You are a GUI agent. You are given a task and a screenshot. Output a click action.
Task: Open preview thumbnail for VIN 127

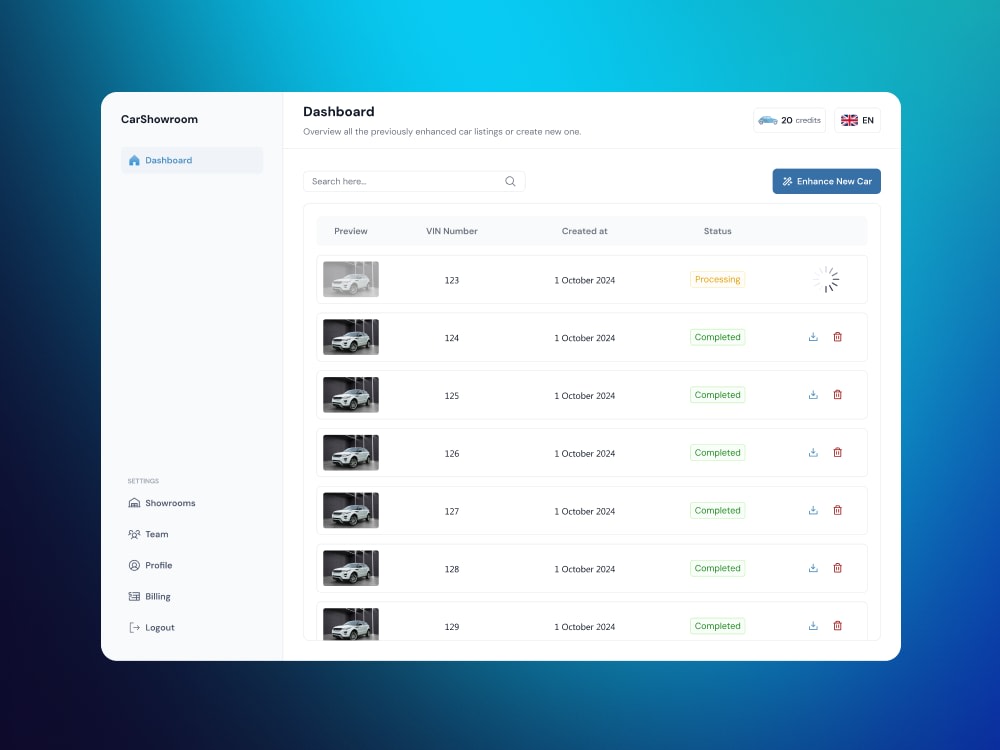[351, 510]
